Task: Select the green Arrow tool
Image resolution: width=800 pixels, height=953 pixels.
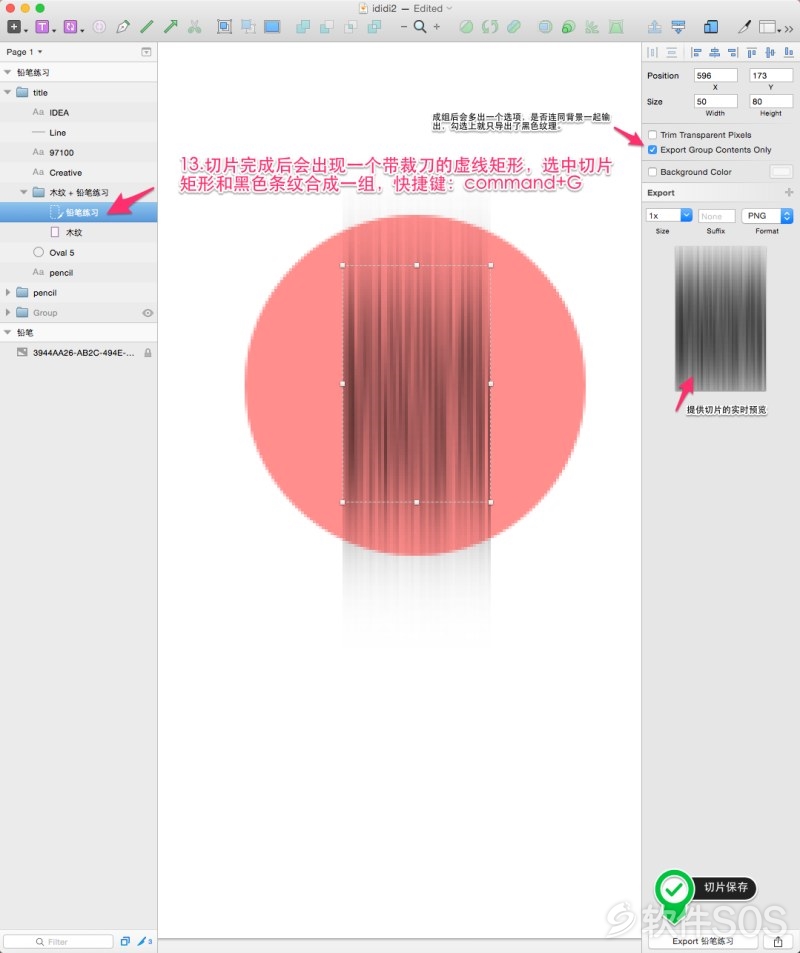Action: coord(171,27)
